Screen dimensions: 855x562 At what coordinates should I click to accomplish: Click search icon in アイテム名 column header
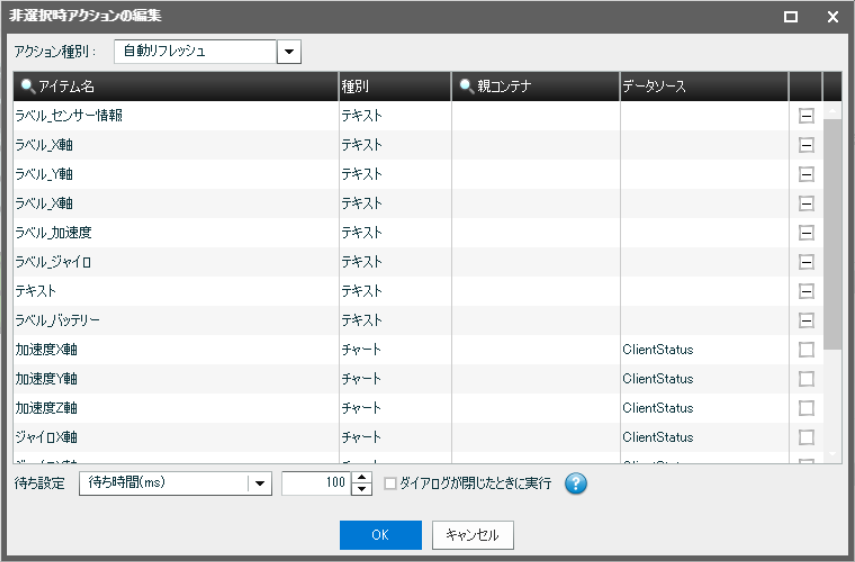click(x=27, y=87)
